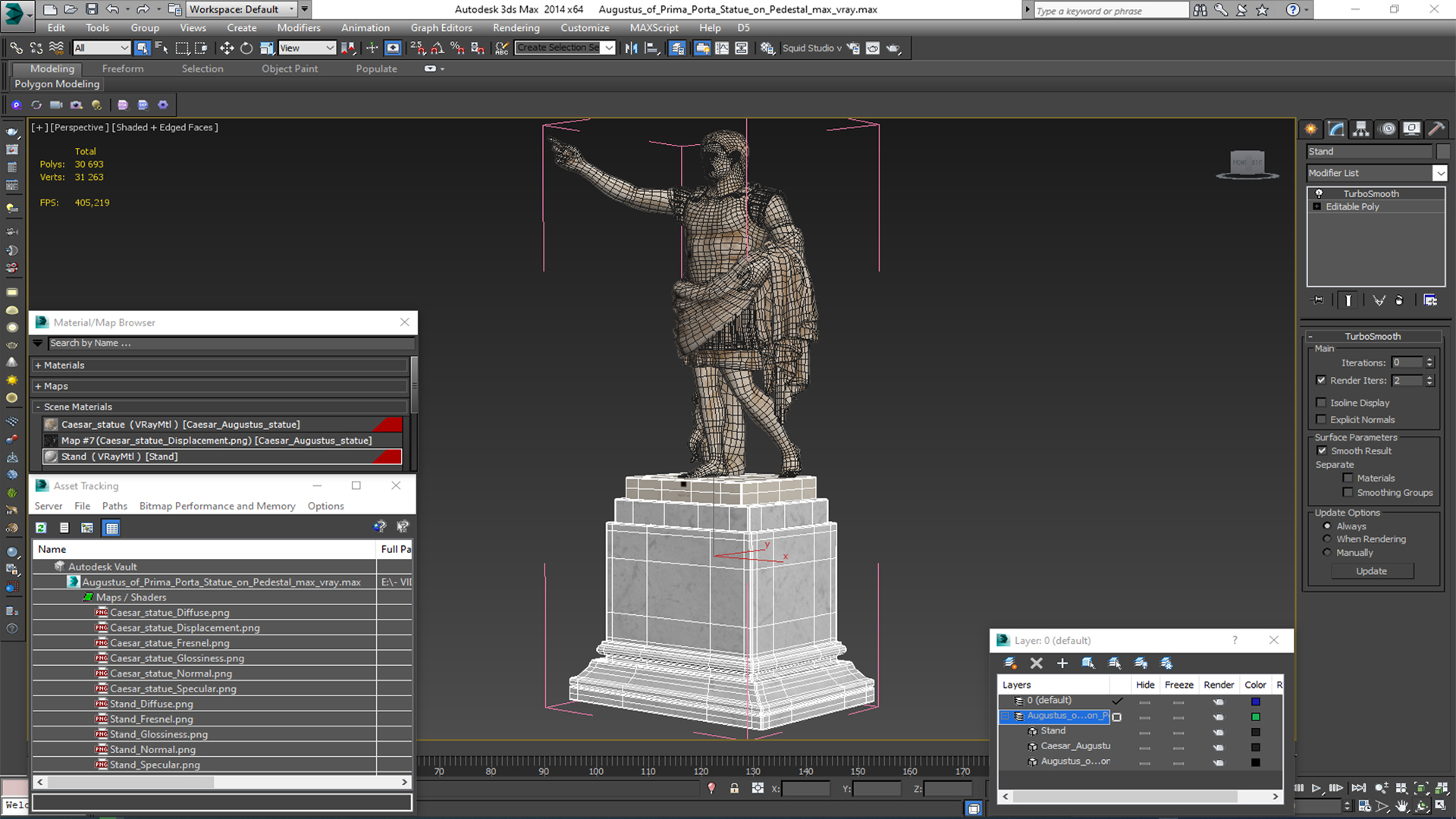Toggle Angle Snap in main toolbar
The height and width of the screenshot is (819, 1456).
tap(438, 48)
